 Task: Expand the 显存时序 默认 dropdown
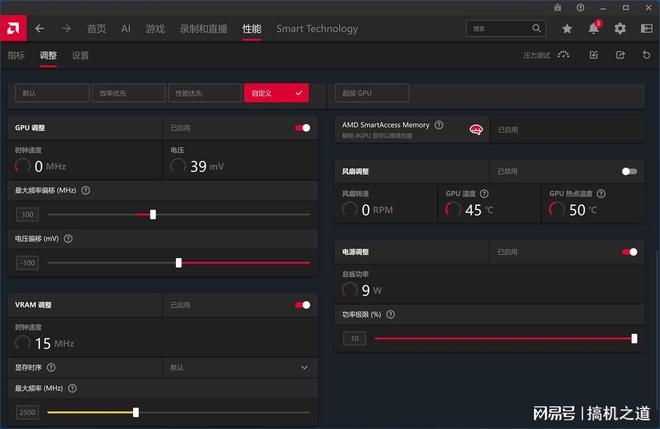(240, 368)
